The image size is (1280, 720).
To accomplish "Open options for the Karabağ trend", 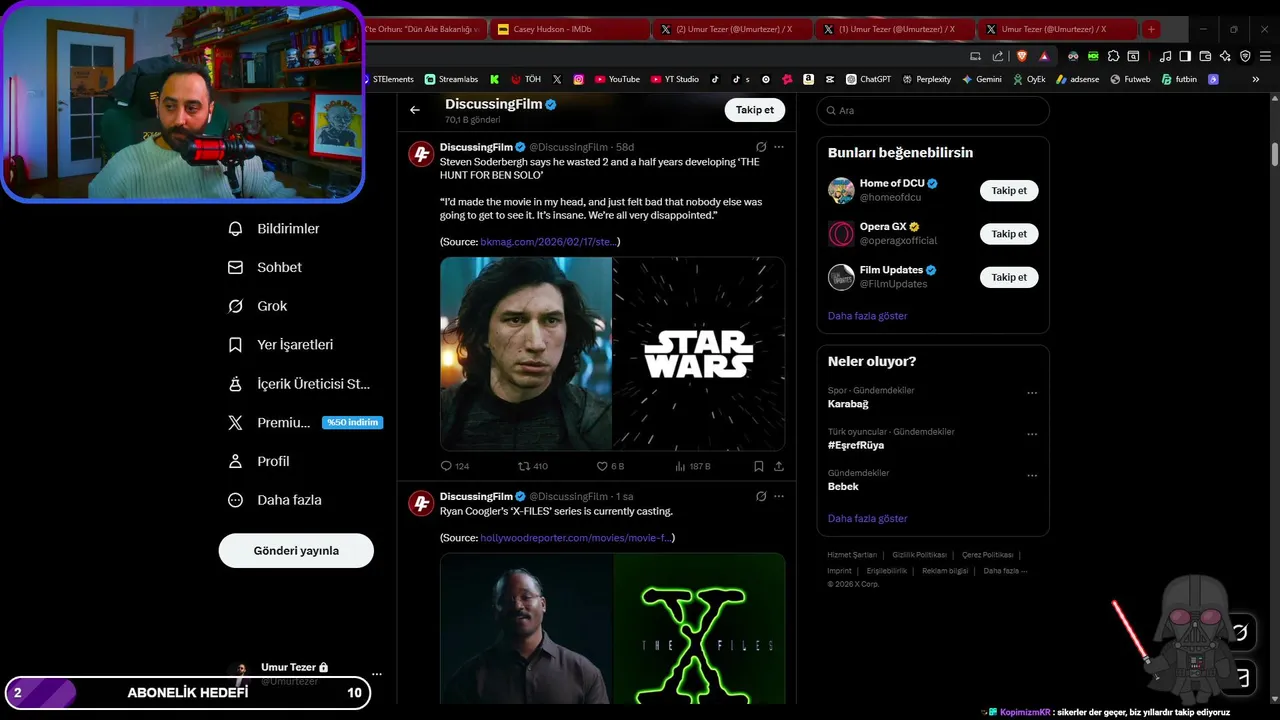I will tap(1032, 393).
